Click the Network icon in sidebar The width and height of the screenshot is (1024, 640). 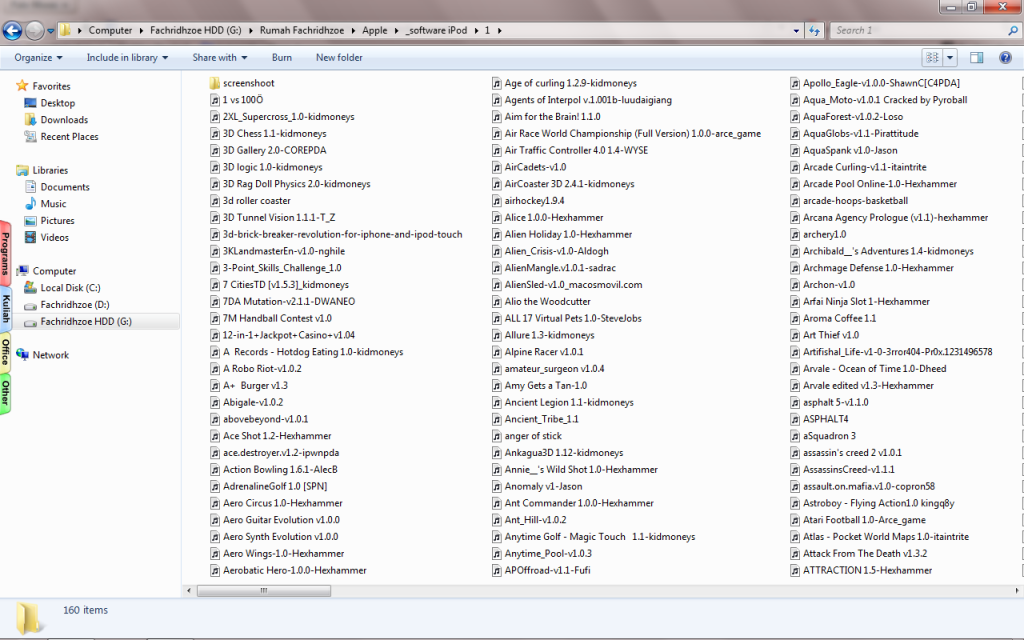(x=22, y=355)
